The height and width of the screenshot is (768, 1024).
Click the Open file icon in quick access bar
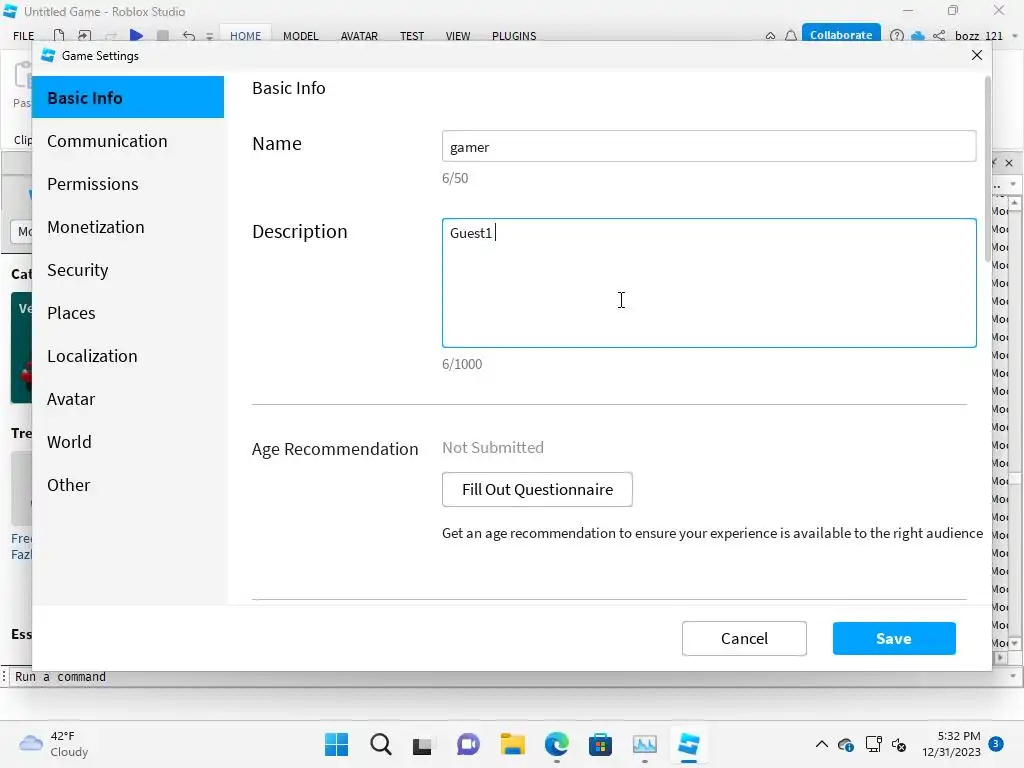[x=84, y=35]
